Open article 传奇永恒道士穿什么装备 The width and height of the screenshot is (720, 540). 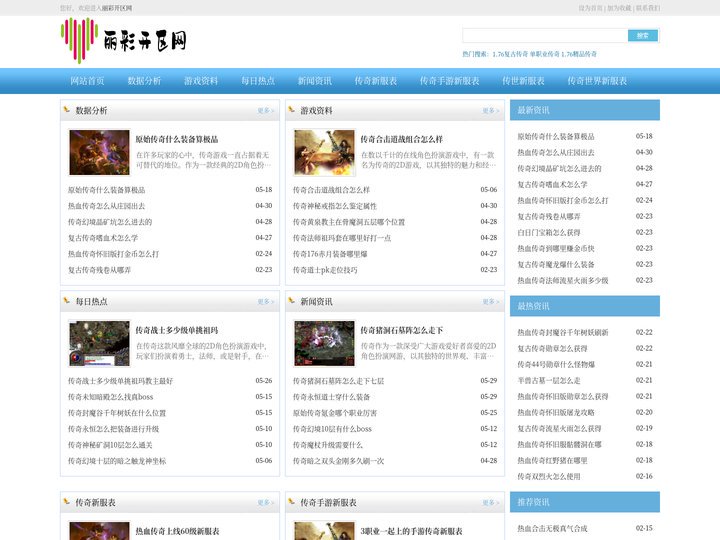click(x=332, y=397)
